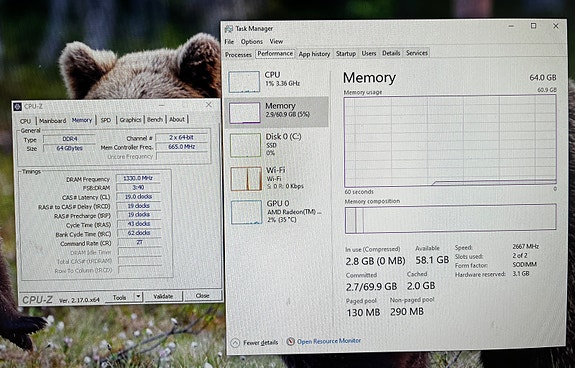Click the 43 clocks Cycle Time value
575x368 pixels.
point(139,224)
